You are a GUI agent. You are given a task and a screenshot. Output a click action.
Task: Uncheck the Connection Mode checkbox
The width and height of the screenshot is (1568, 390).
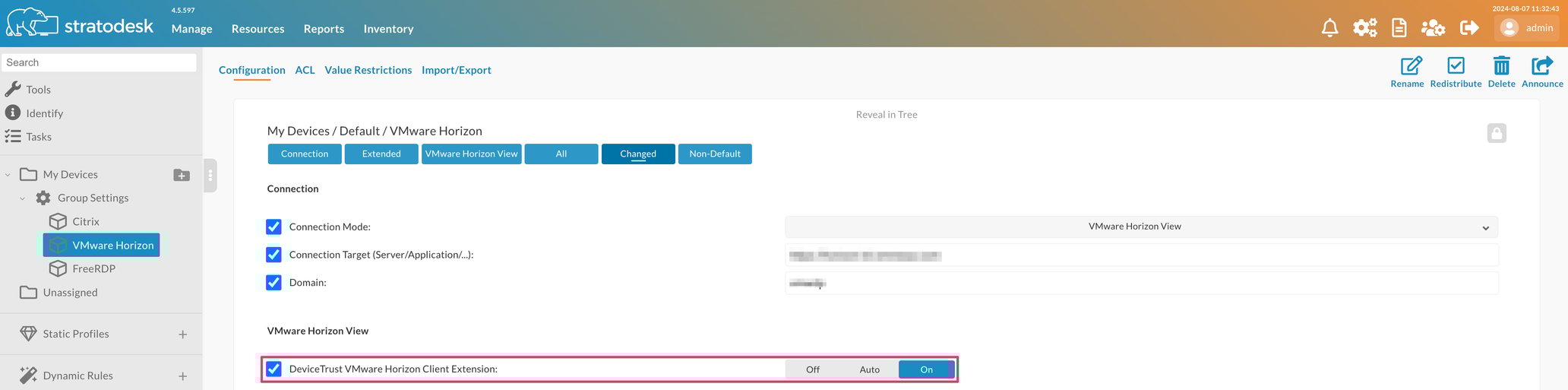274,227
